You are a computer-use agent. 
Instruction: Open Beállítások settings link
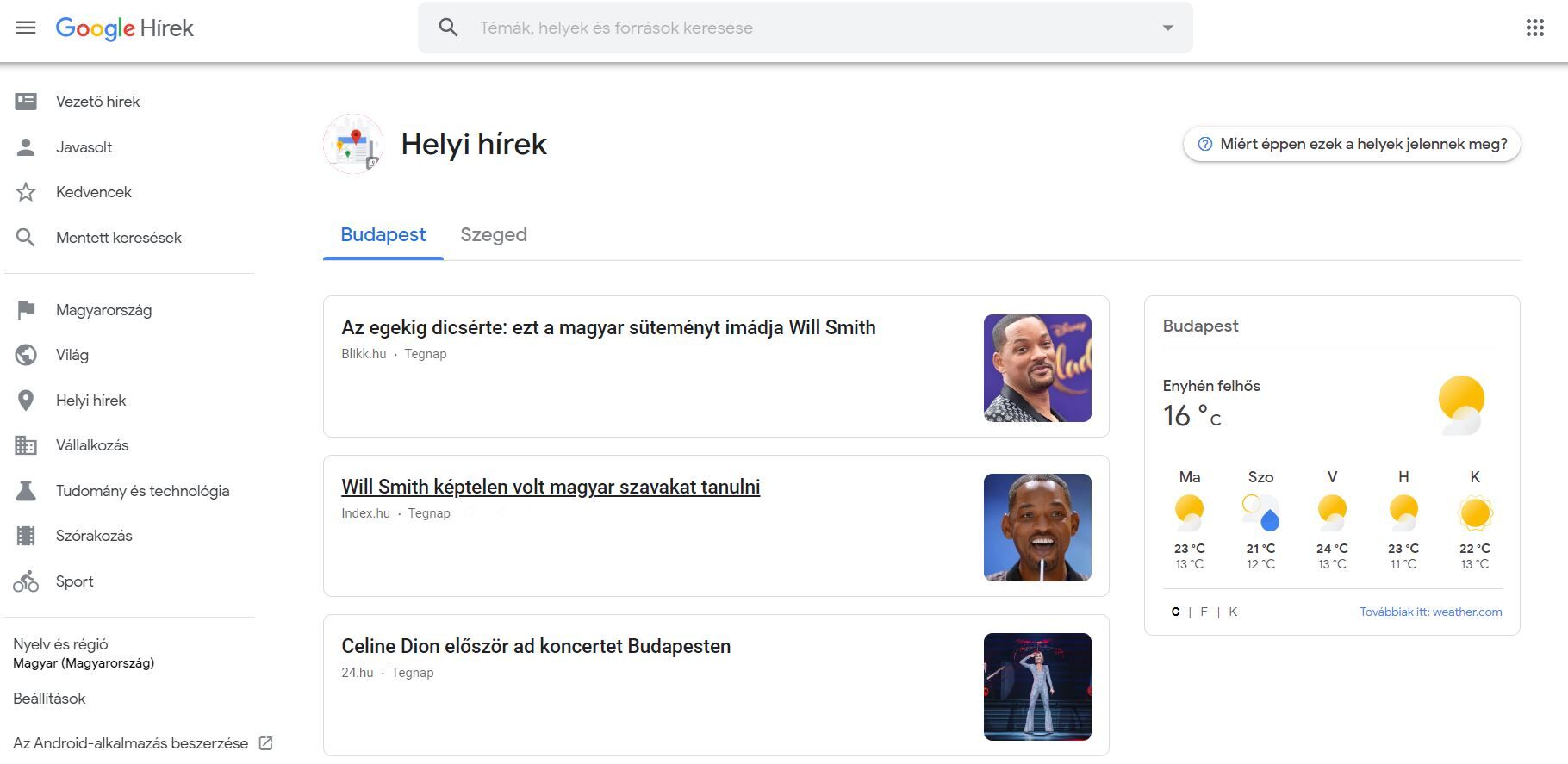pyautogui.click(x=49, y=699)
